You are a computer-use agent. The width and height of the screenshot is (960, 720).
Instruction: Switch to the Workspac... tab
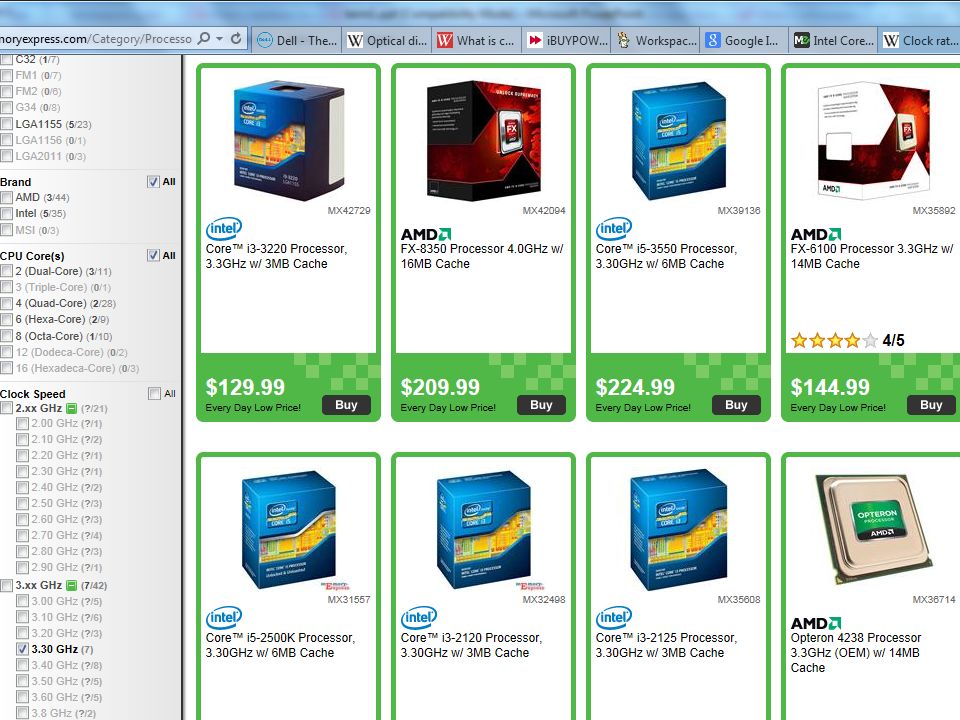tap(657, 41)
